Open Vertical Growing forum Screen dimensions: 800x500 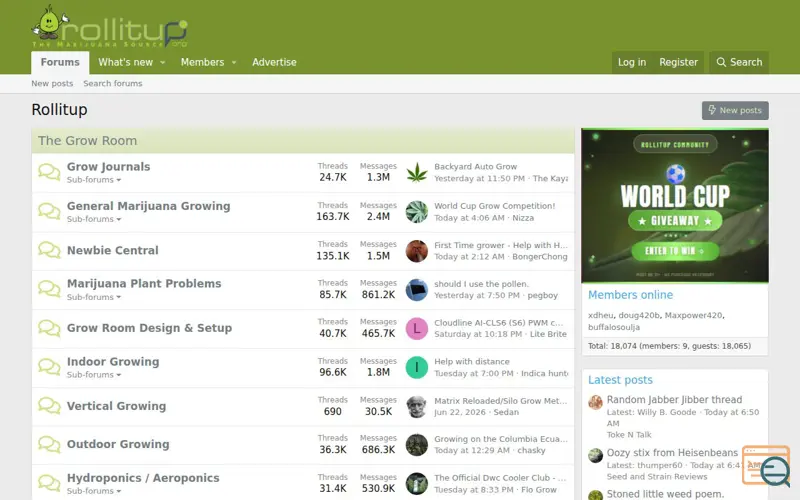click(x=116, y=406)
